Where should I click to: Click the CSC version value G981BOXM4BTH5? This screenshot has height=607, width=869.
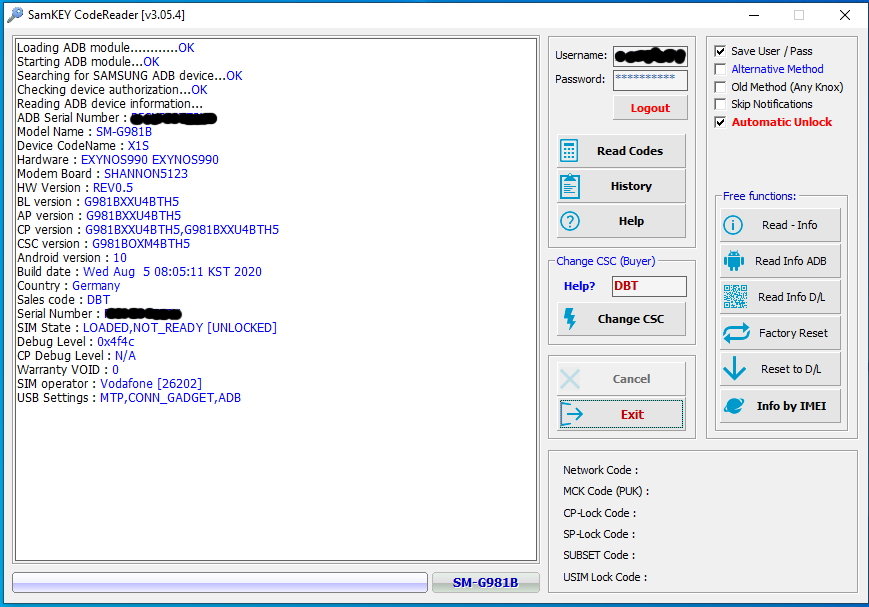pos(141,244)
